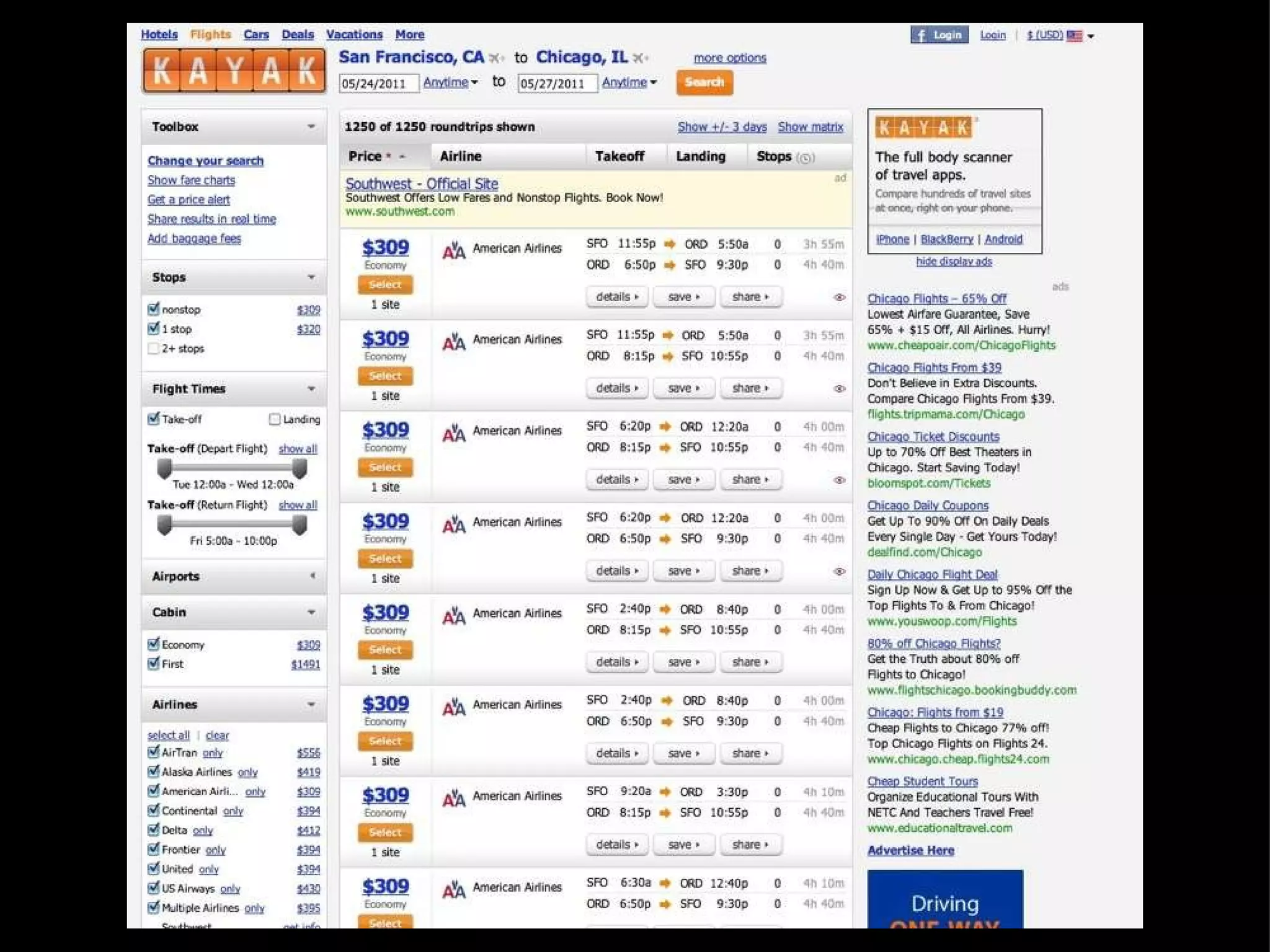Toggle the Take-off flight times checkbox

coord(153,418)
